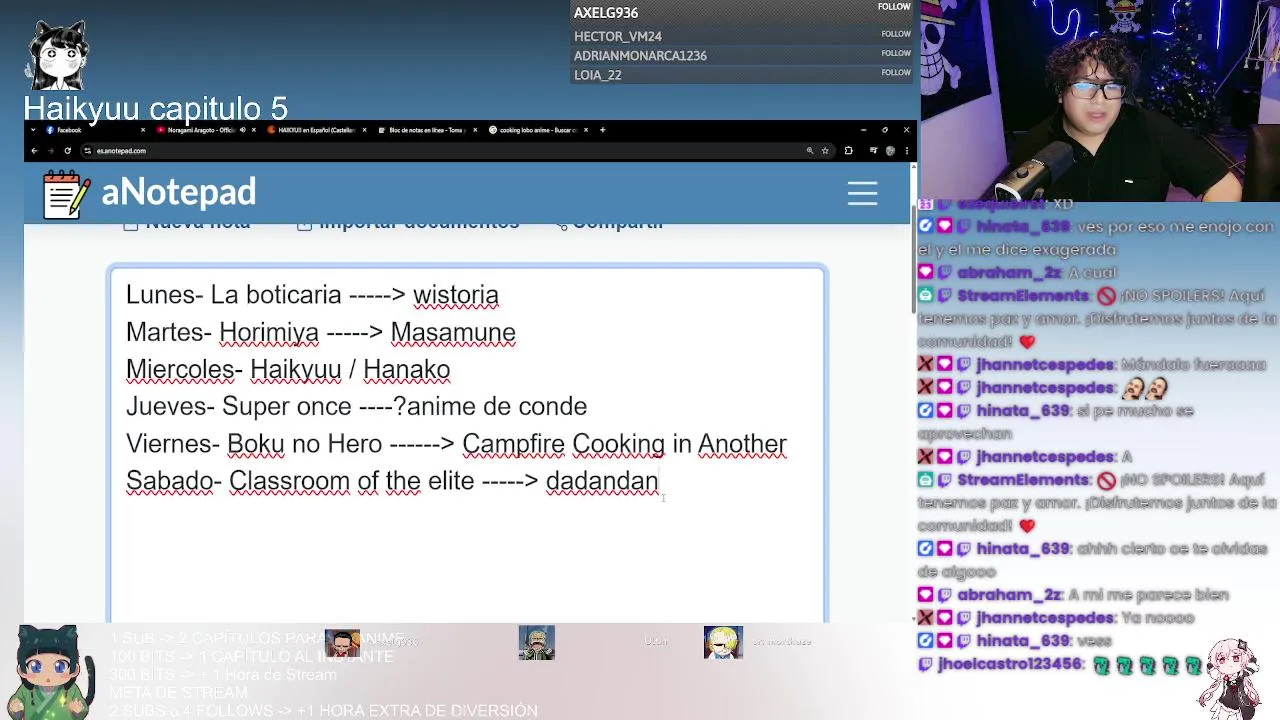Click the site info icon in address bar
This screenshot has width=1280, height=720.
click(88, 151)
